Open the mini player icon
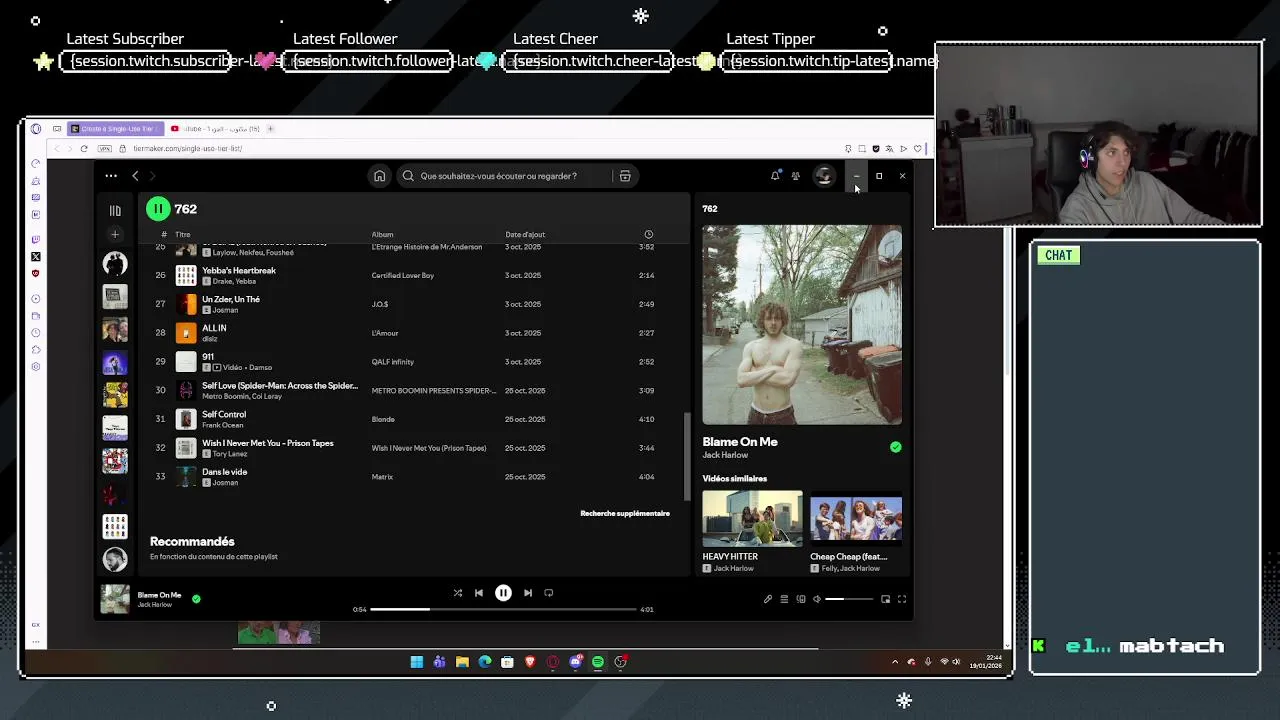 click(x=885, y=599)
